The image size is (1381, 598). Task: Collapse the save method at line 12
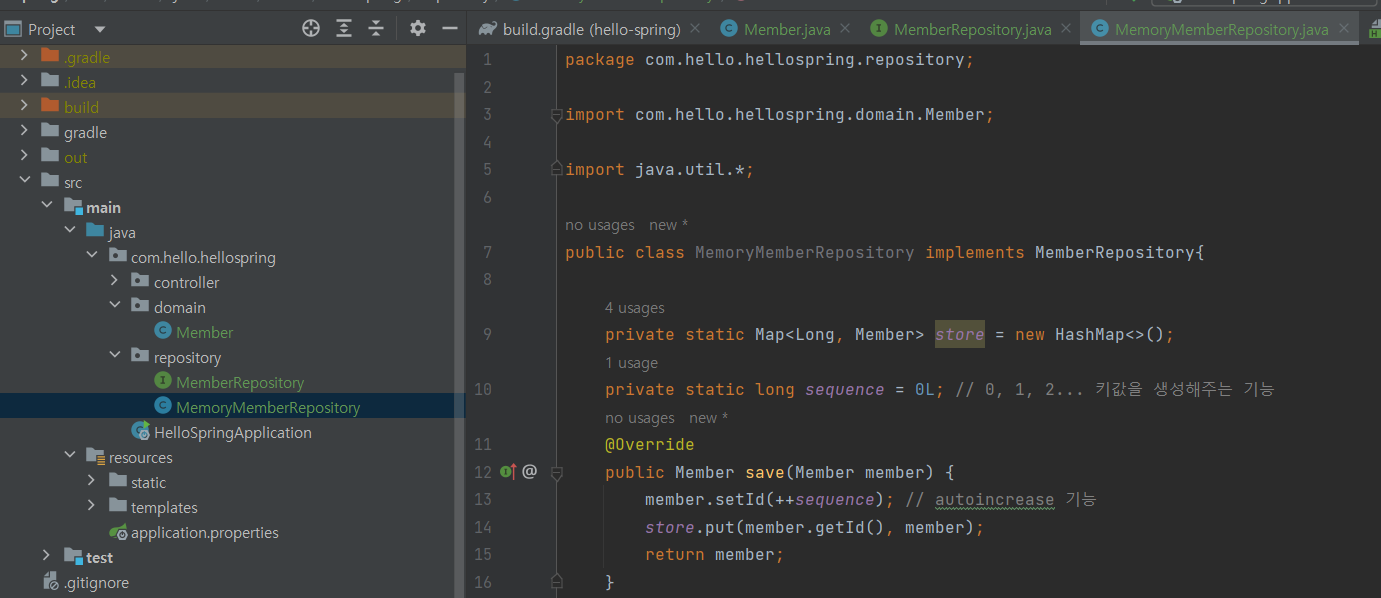(557, 472)
